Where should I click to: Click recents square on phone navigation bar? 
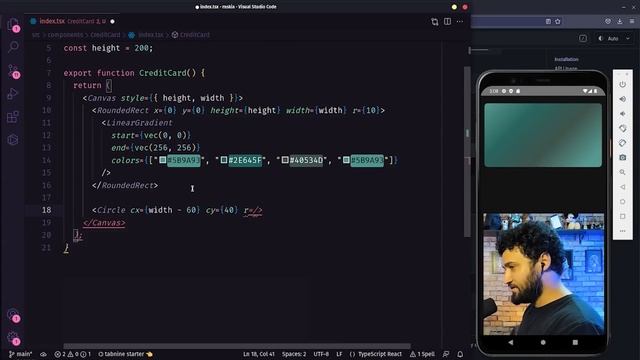pos(575,342)
